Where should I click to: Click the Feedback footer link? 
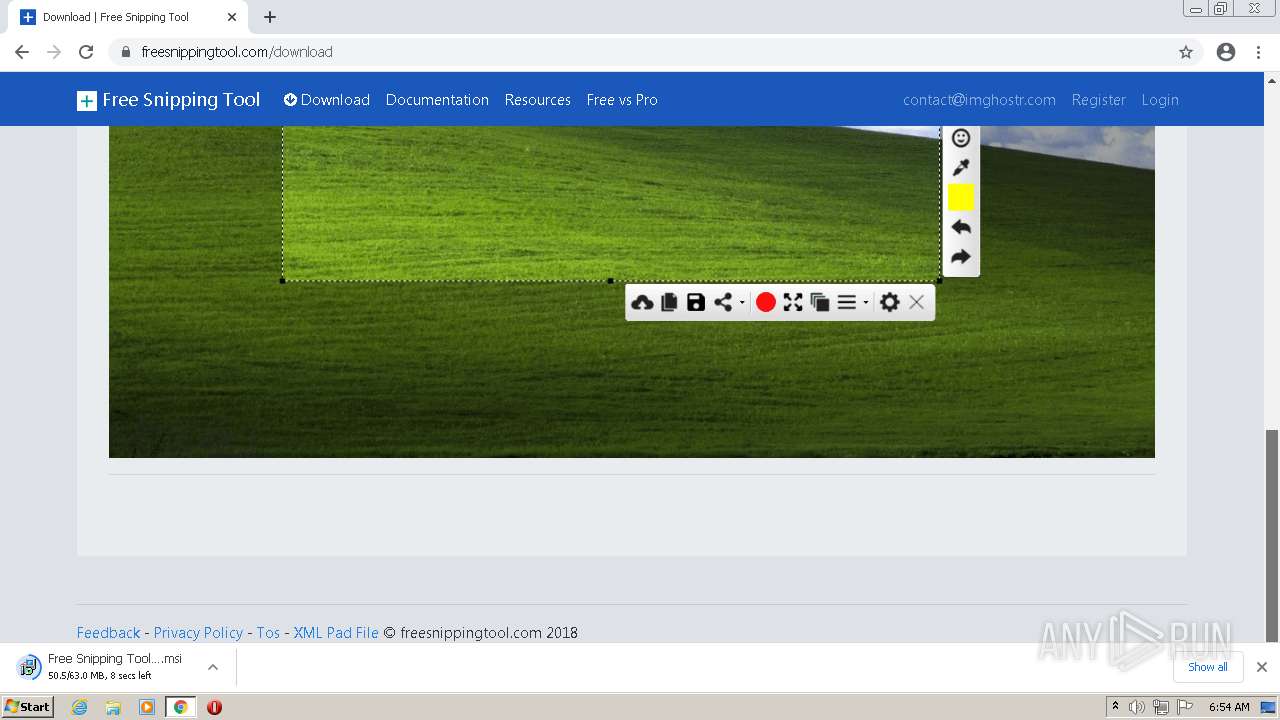[108, 632]
